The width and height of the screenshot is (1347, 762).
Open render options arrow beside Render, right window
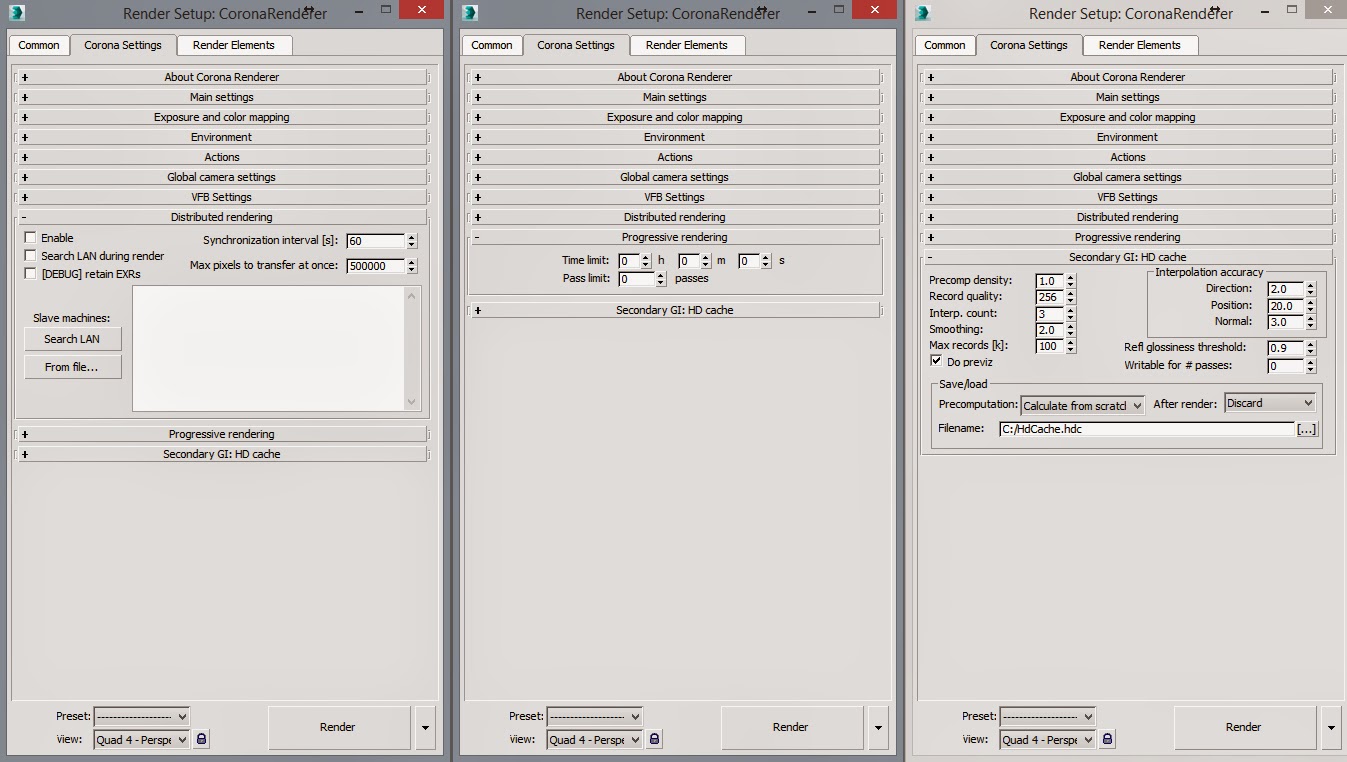click(x=1331, y=727)
